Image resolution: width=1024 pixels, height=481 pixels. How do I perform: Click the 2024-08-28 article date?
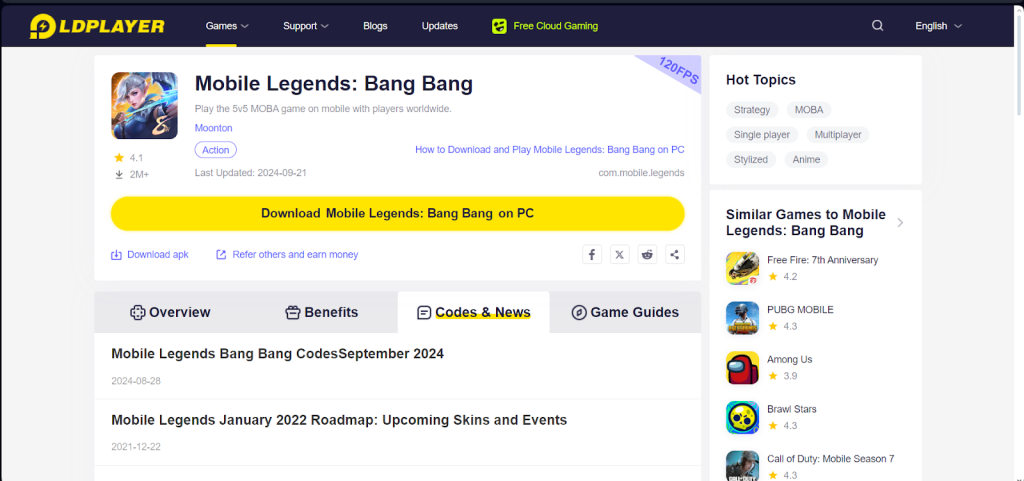point(136,380)
